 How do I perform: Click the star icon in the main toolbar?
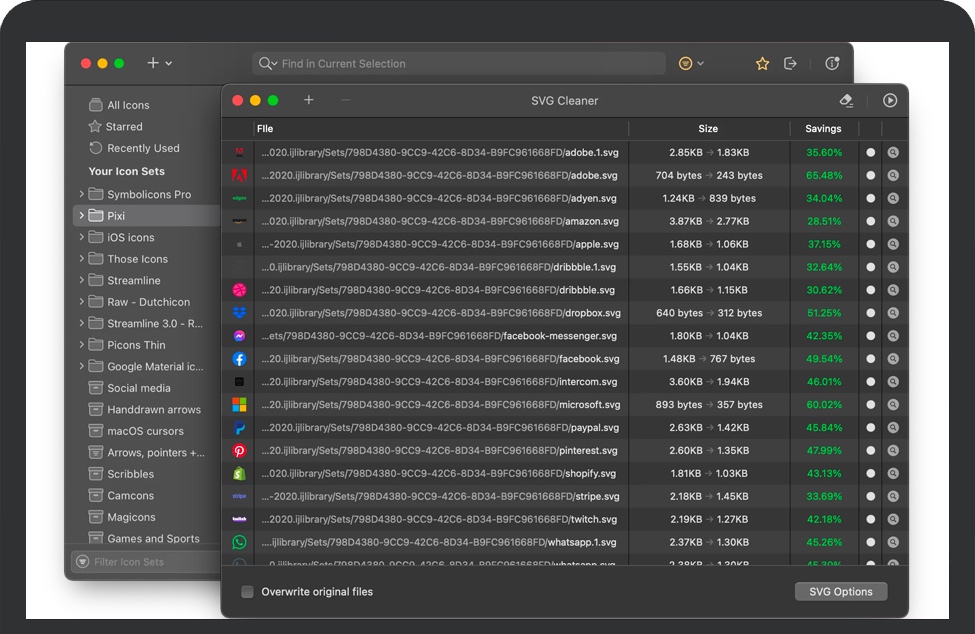(x=762, y=63)
